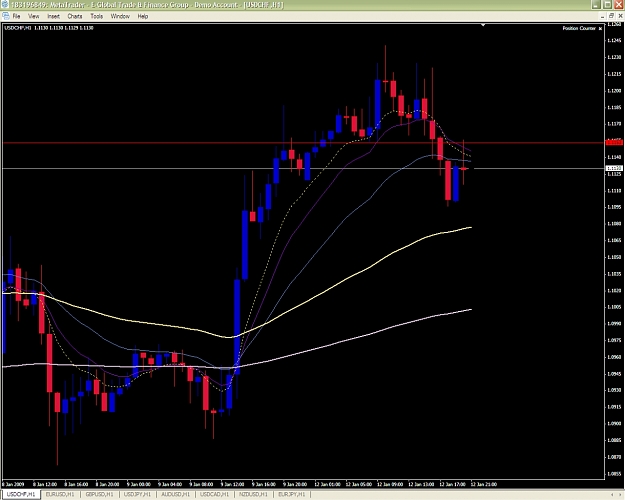Open the Charts menu
The width and height of the screenshot is (625, 500).
75,16
